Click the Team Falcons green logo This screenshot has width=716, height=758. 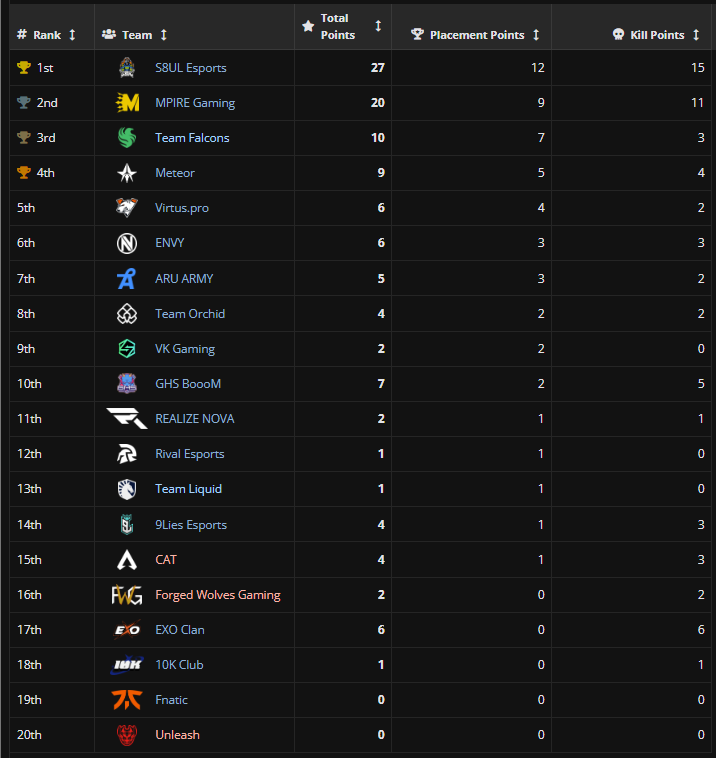127,138
